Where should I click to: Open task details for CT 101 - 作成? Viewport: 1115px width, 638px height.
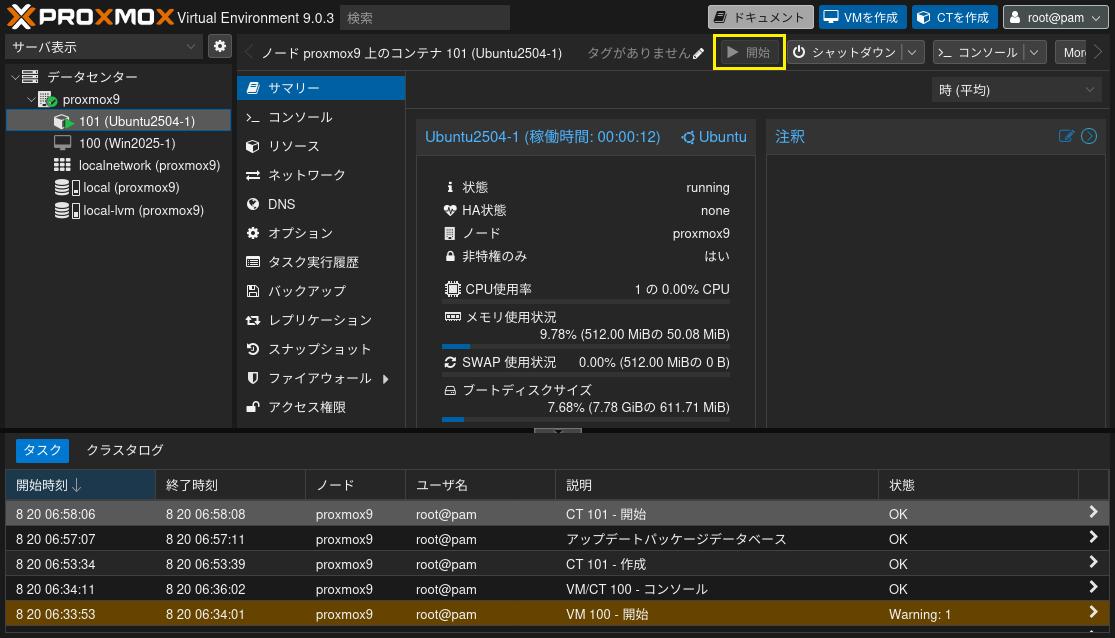(1093, 563)
